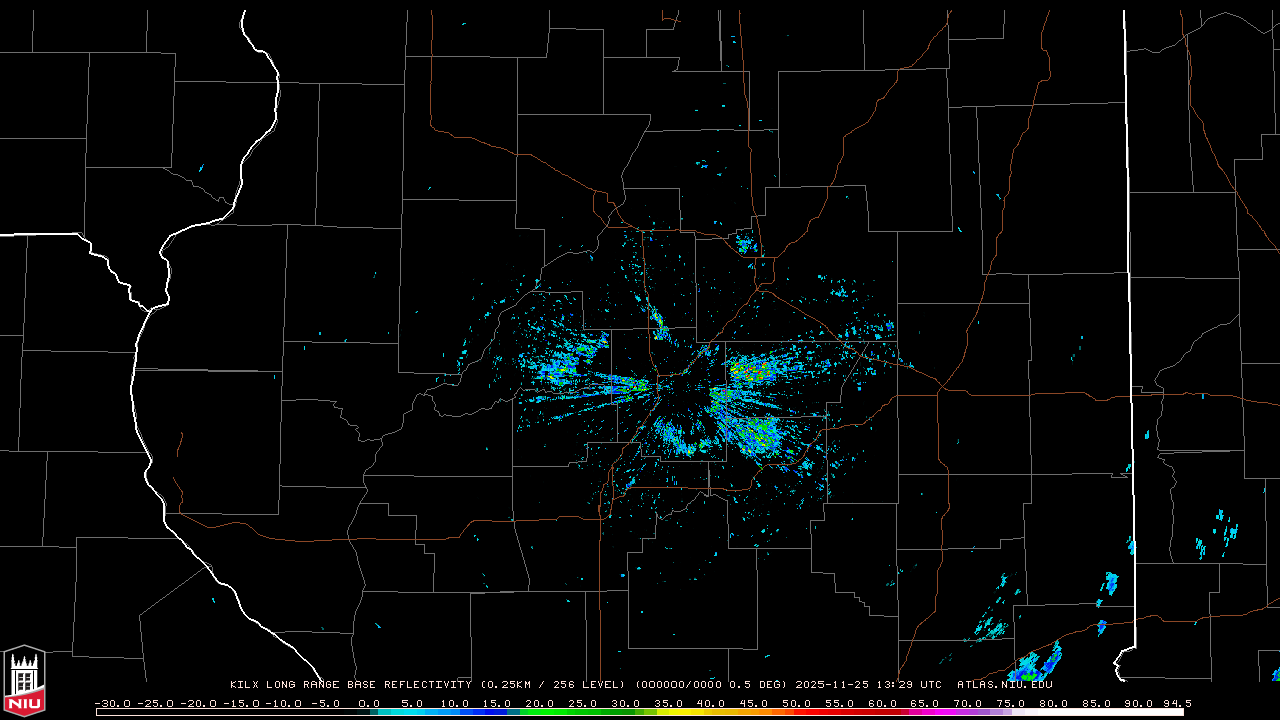
Task: Click the small isolated echo north of radar
Action: (744, 243)
